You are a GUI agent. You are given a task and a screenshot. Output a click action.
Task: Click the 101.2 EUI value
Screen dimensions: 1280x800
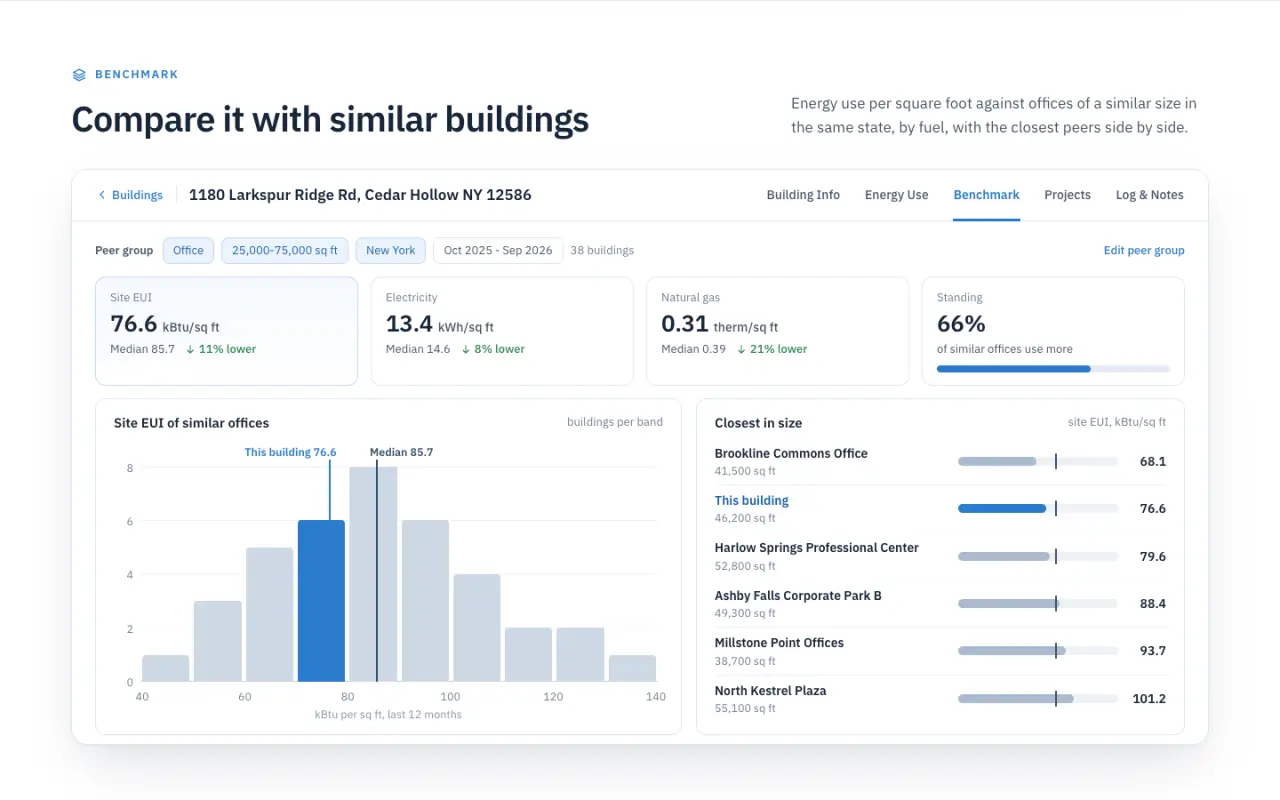coord(1149,699)
